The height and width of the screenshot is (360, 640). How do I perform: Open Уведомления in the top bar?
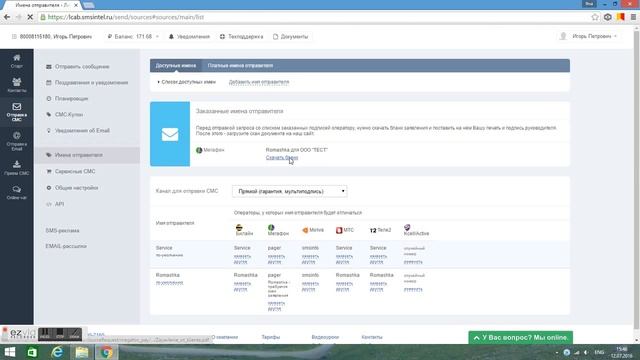pos(189,37)
